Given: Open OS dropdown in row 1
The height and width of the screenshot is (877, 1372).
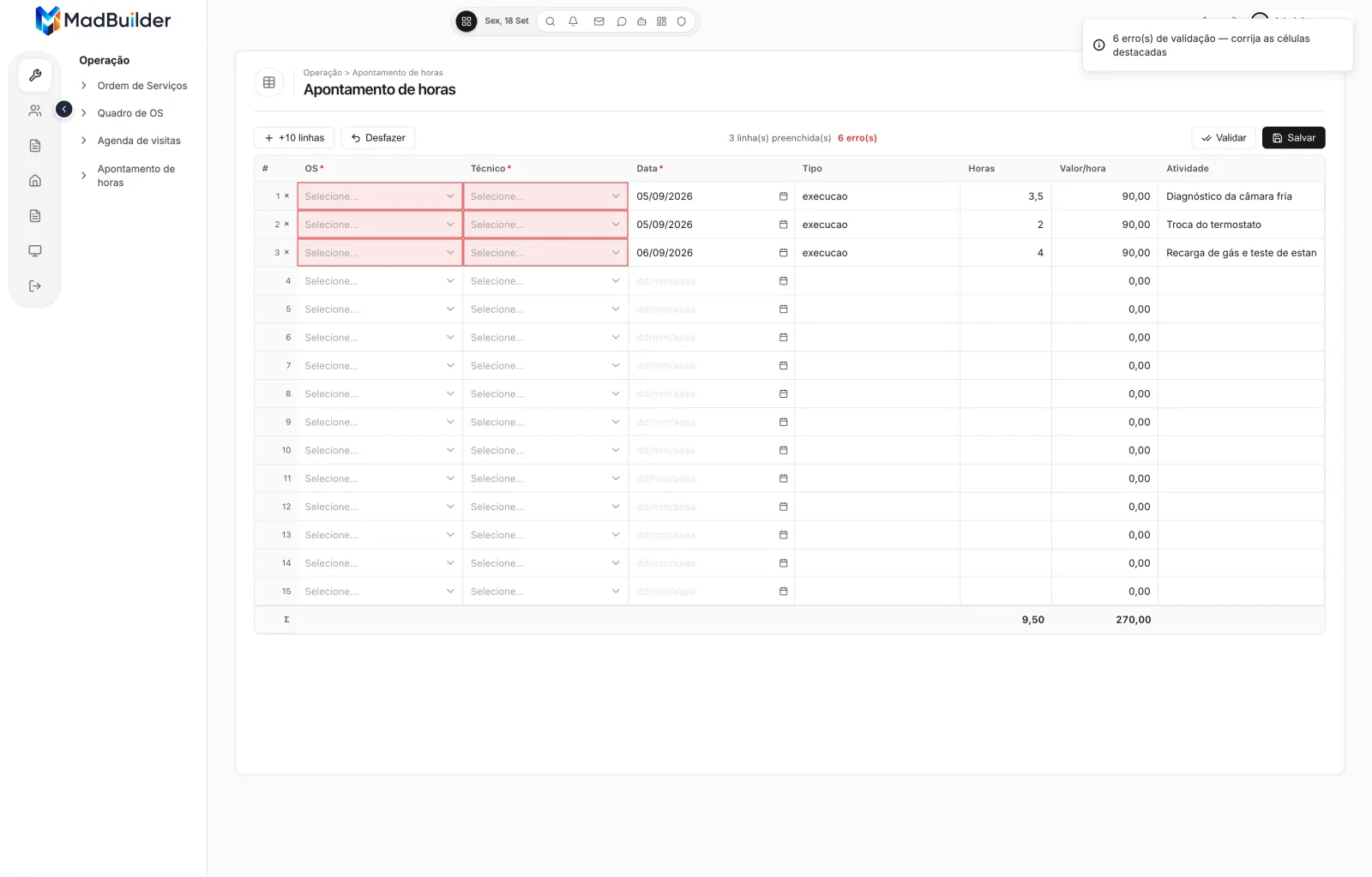Looking at the screenshot, I should click(380, 196).
